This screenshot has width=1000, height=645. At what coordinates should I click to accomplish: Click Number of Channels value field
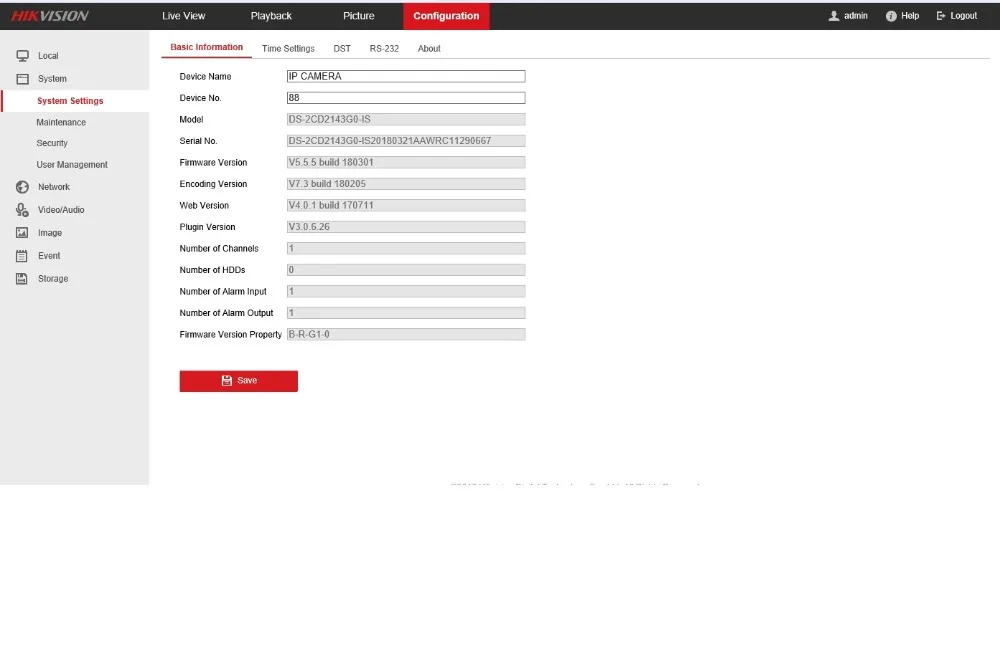click(406, 248)
